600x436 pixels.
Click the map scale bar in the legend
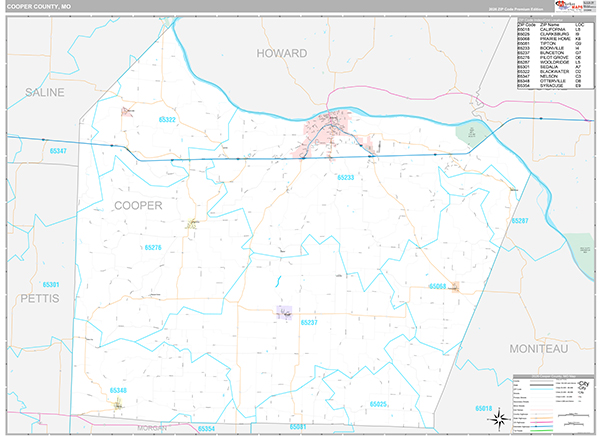click(574, 415)
